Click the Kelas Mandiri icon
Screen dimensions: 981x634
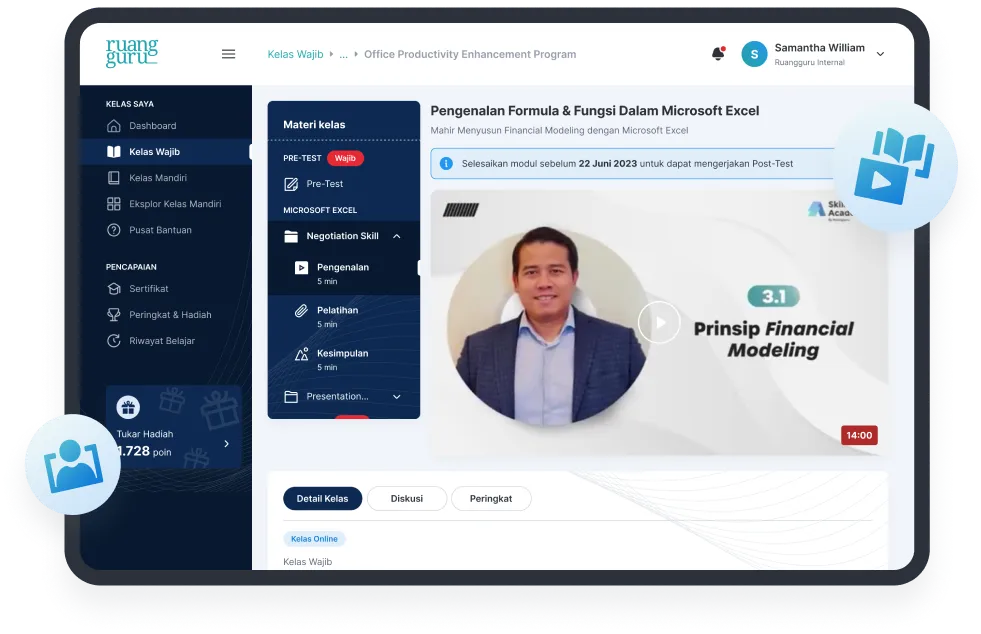pyautogui.click(x=113, y=178)
